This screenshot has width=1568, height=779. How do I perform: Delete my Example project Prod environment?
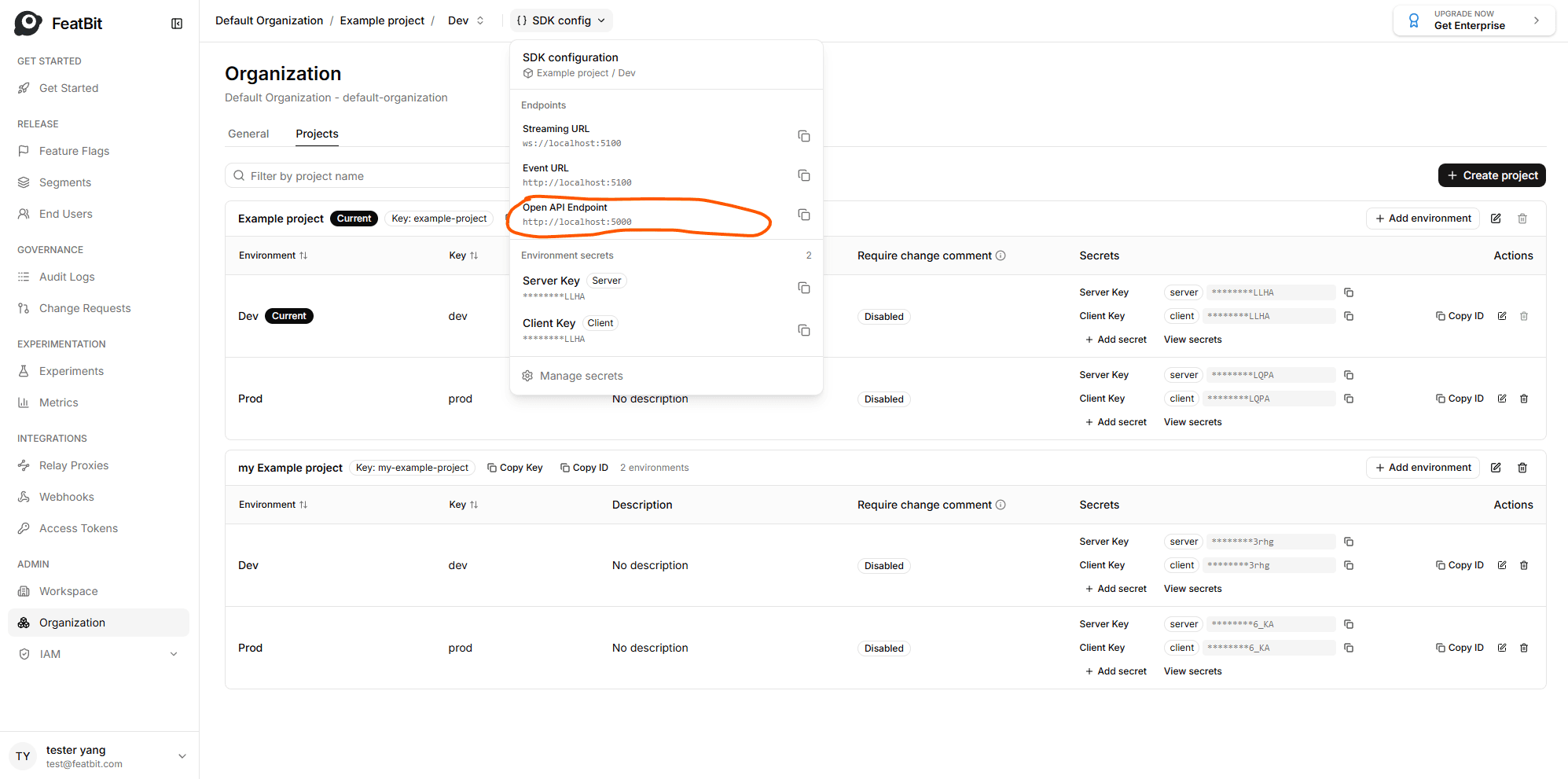(x=1524, y=648)
